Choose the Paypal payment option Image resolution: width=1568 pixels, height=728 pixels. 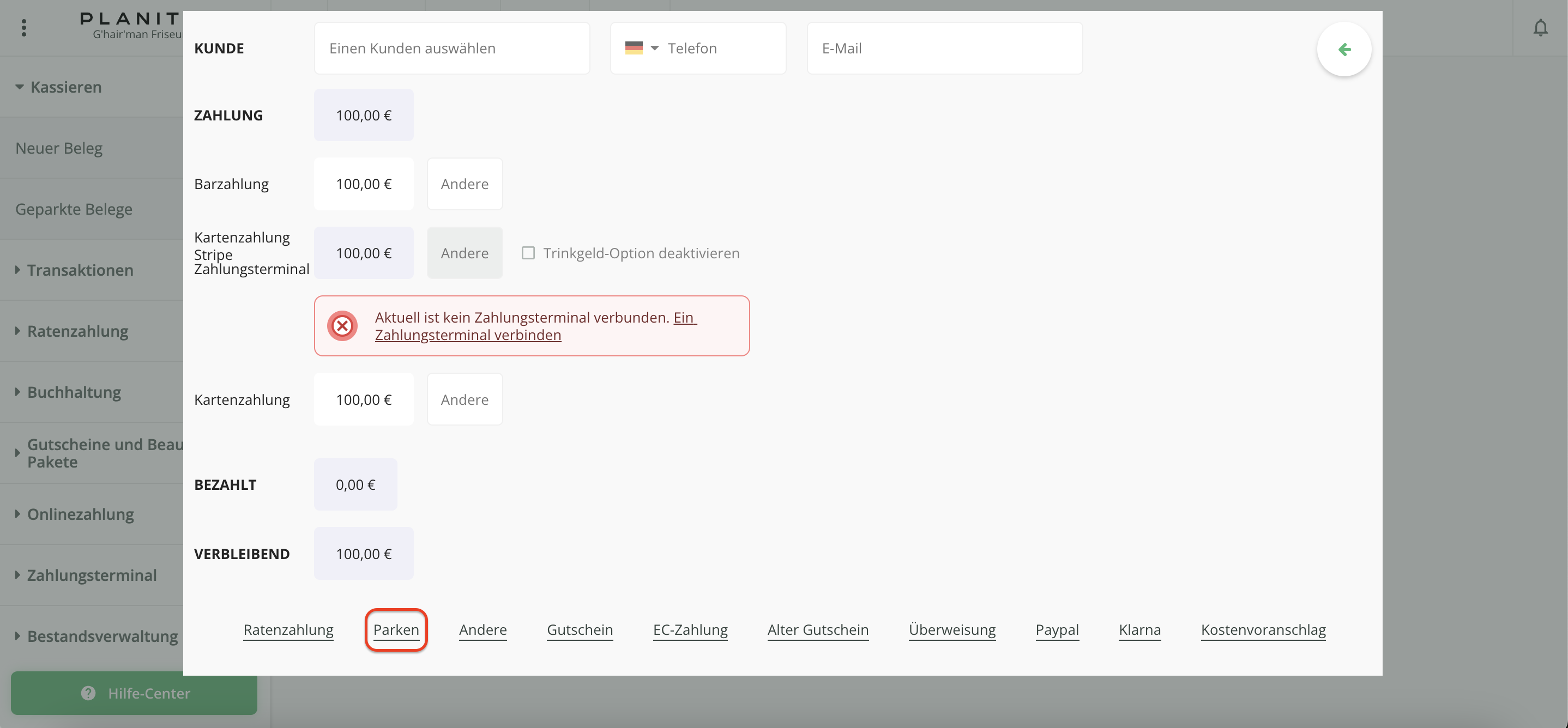pyautogui.click(x=1057, y=629)
